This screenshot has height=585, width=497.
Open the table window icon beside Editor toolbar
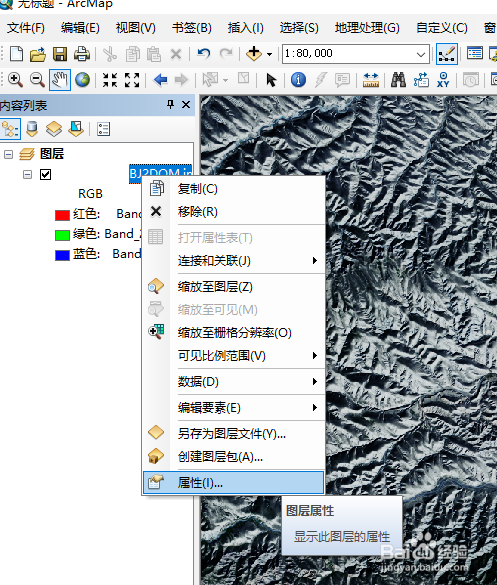(475, 54)
